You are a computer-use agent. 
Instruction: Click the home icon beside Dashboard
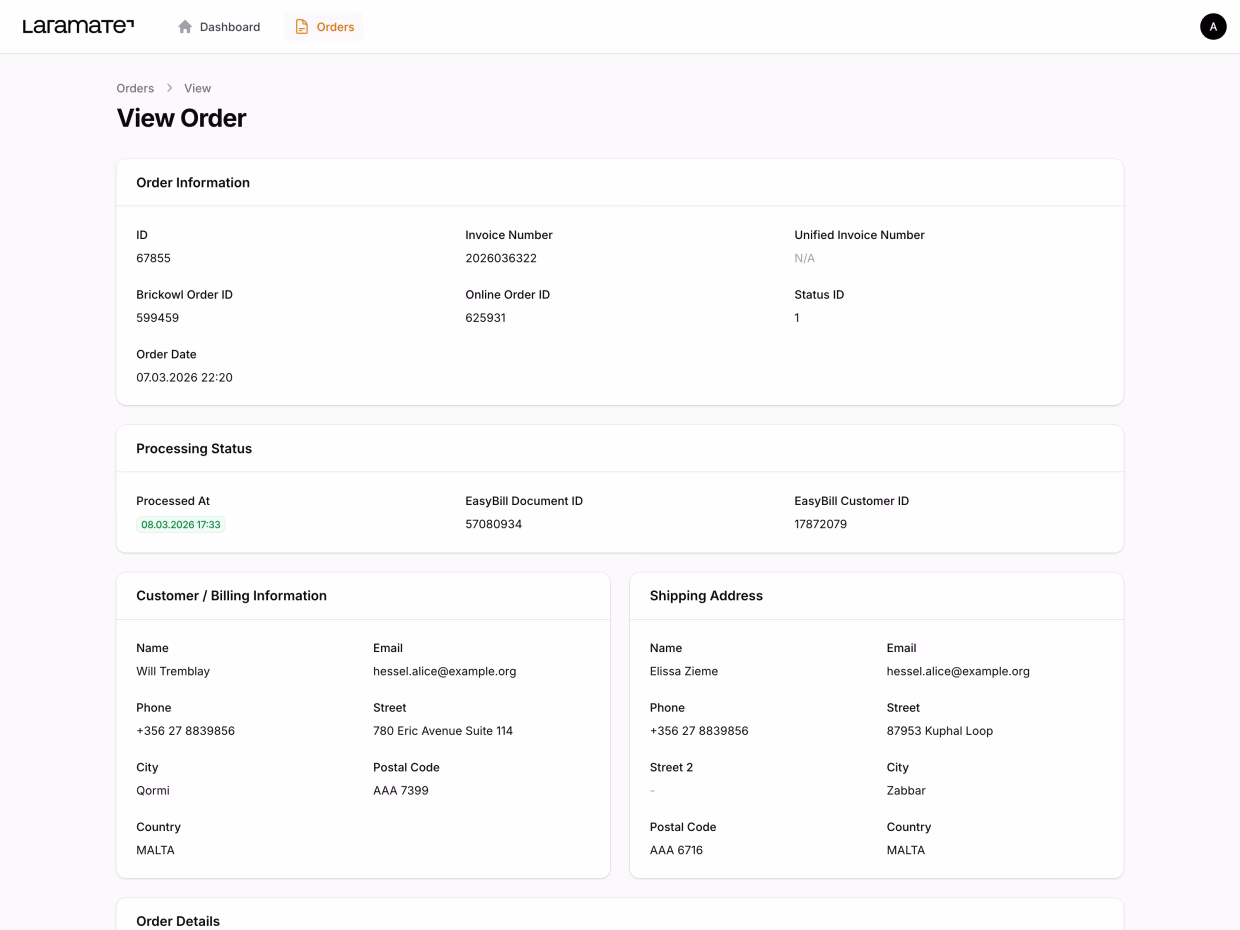click(x=185, y=27)
